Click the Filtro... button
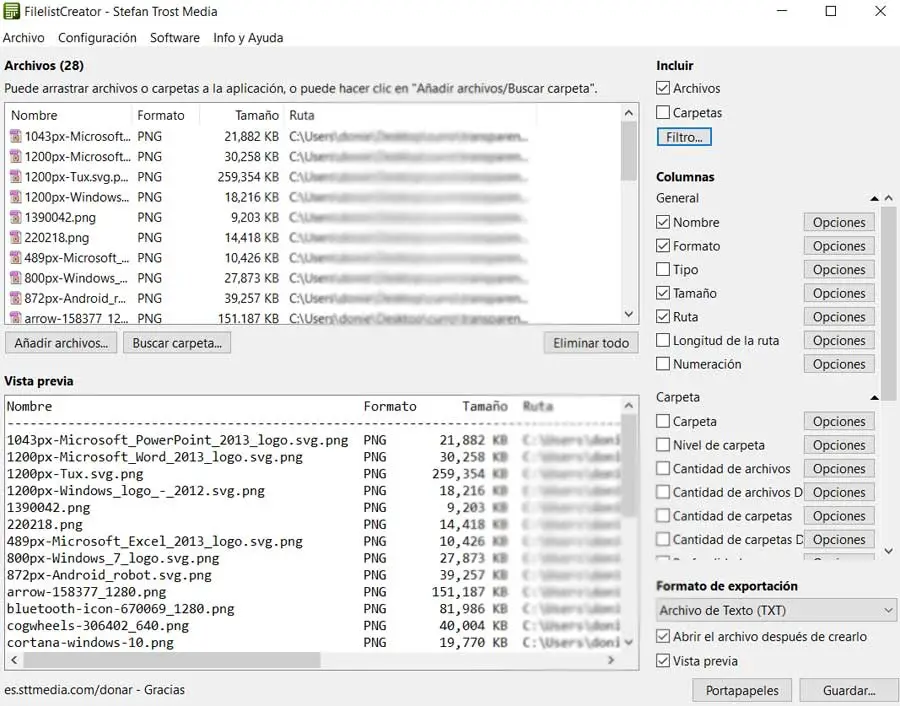 [x=684, y=137]
